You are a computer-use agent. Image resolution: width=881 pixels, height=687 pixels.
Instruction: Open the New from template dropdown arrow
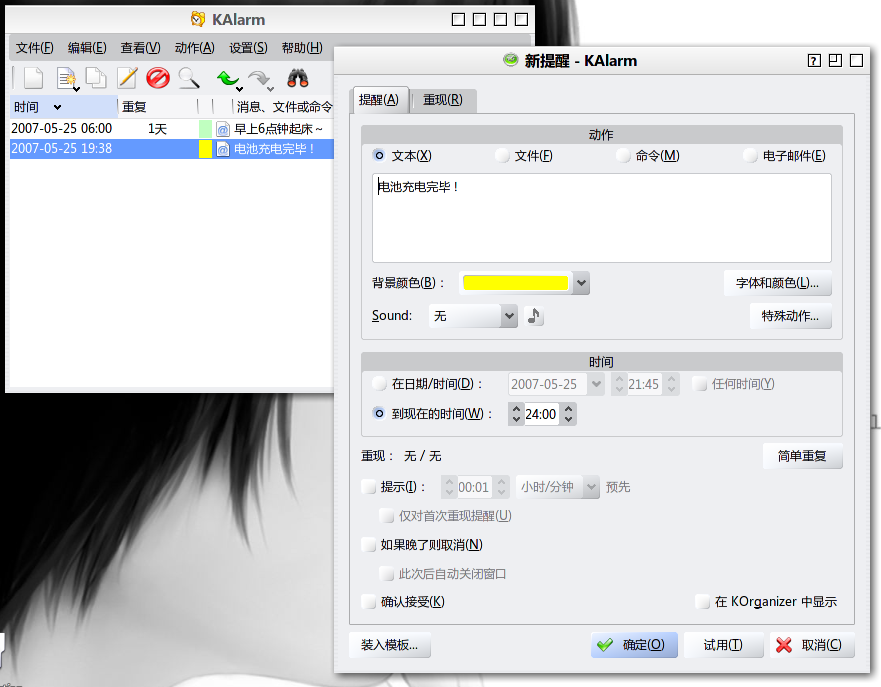77,89
